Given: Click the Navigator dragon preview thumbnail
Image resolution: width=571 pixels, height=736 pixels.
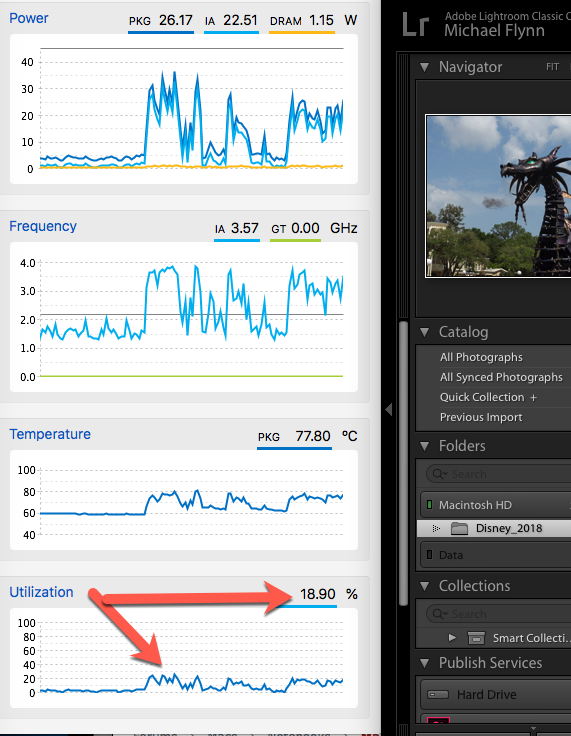Looking at the screenshot, I should [498, 196].
